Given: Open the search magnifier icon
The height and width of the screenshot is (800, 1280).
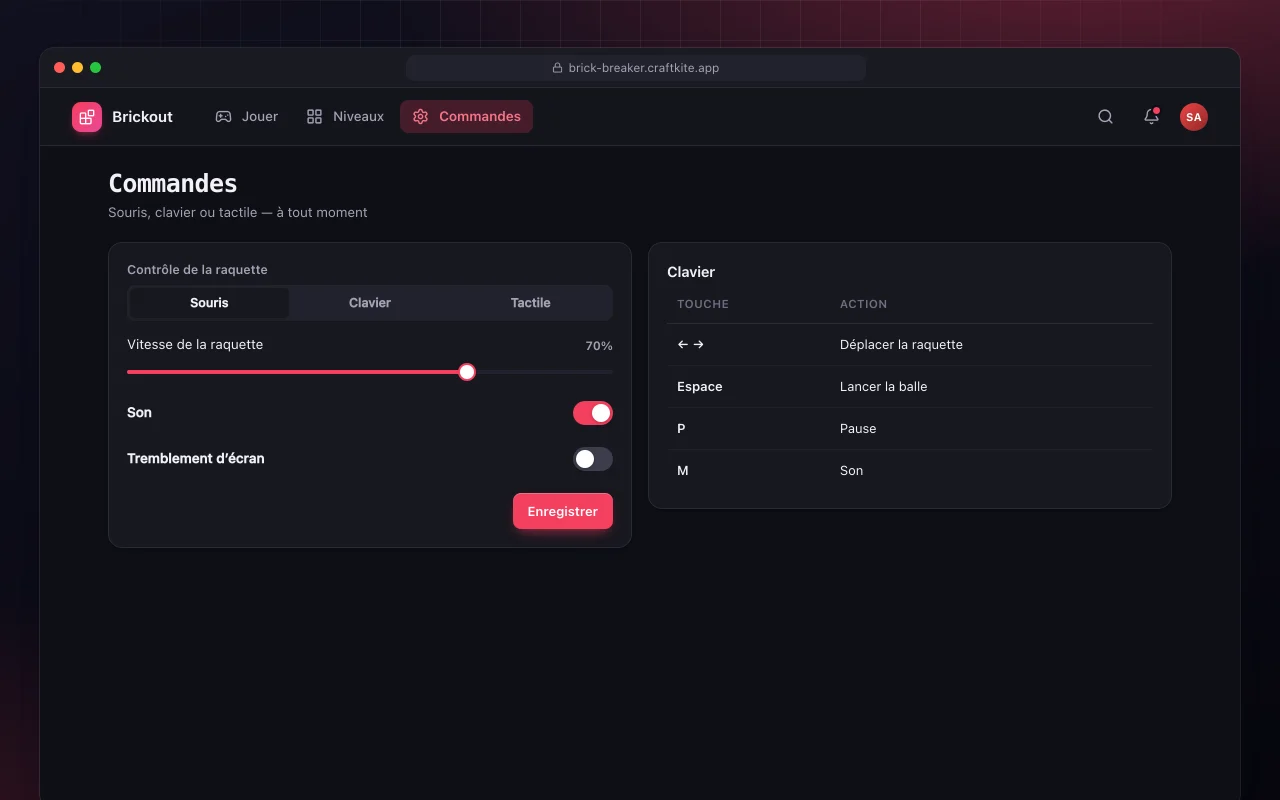Looking at the screenshot, I should pyautogui.click(x=1105, y=117).
